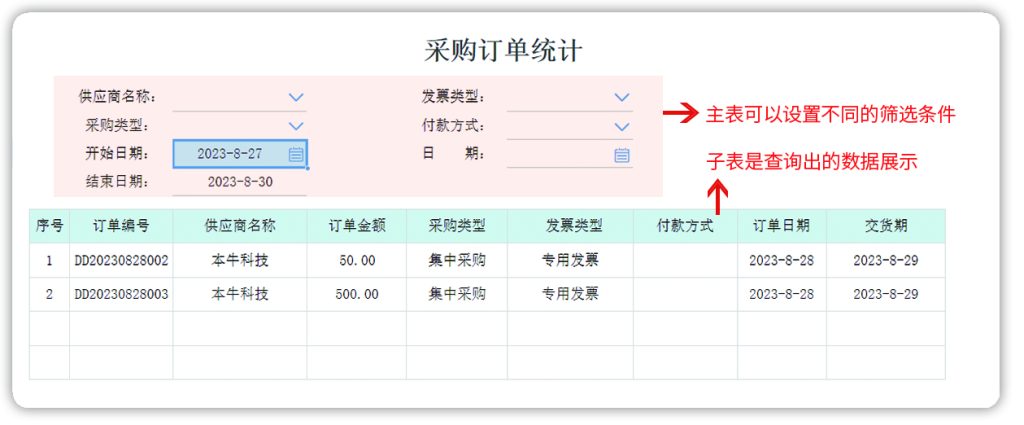Click the 交货期 column header
The image size is (1024, 425).
coord(886,226)
